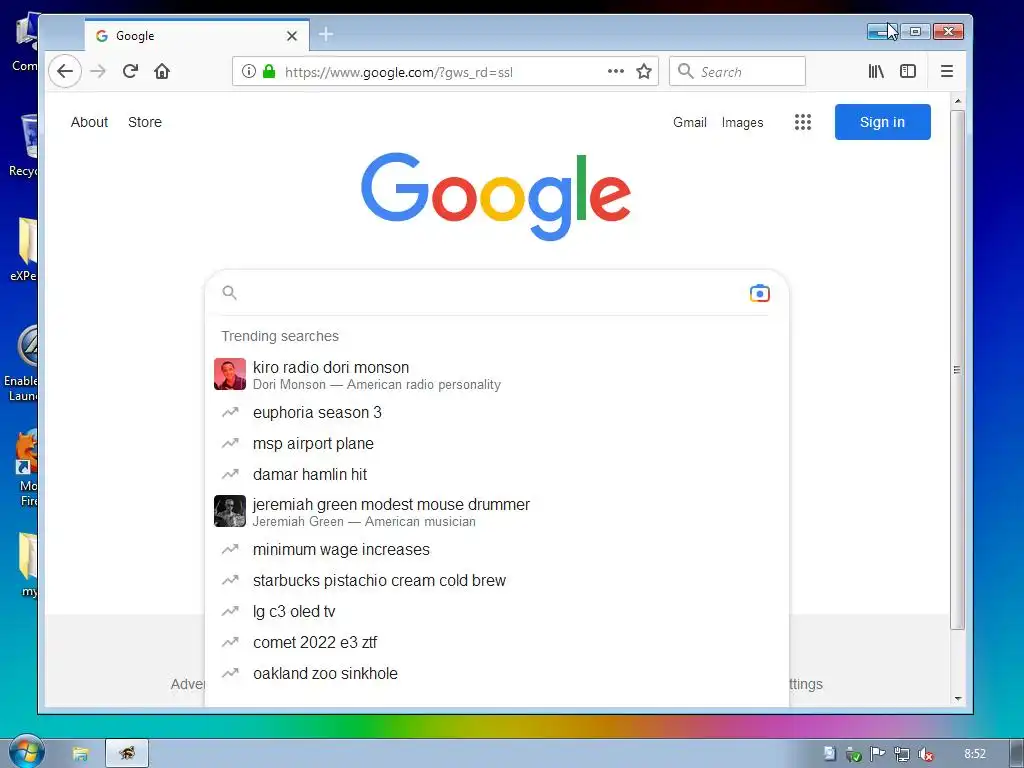Select suggestion lg c3 oled tv

tap(496, 611)
